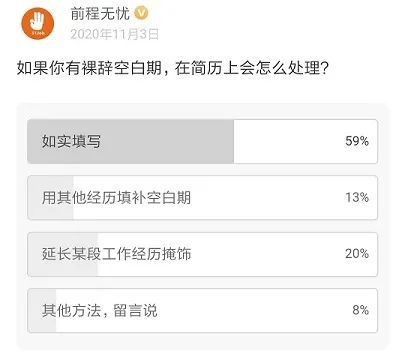Click the white unfilled area of 其他方法 bar
The image size is (405, 363).
coord(217,311)
